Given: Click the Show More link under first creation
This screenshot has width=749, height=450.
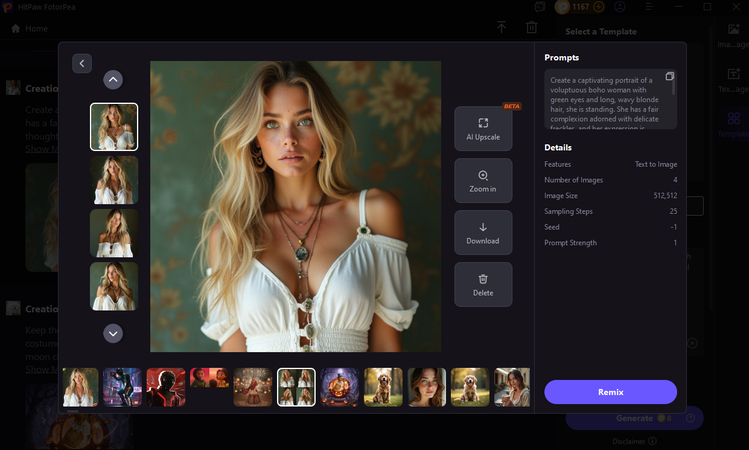Looking at the screenshot, I should click(42, 149).
